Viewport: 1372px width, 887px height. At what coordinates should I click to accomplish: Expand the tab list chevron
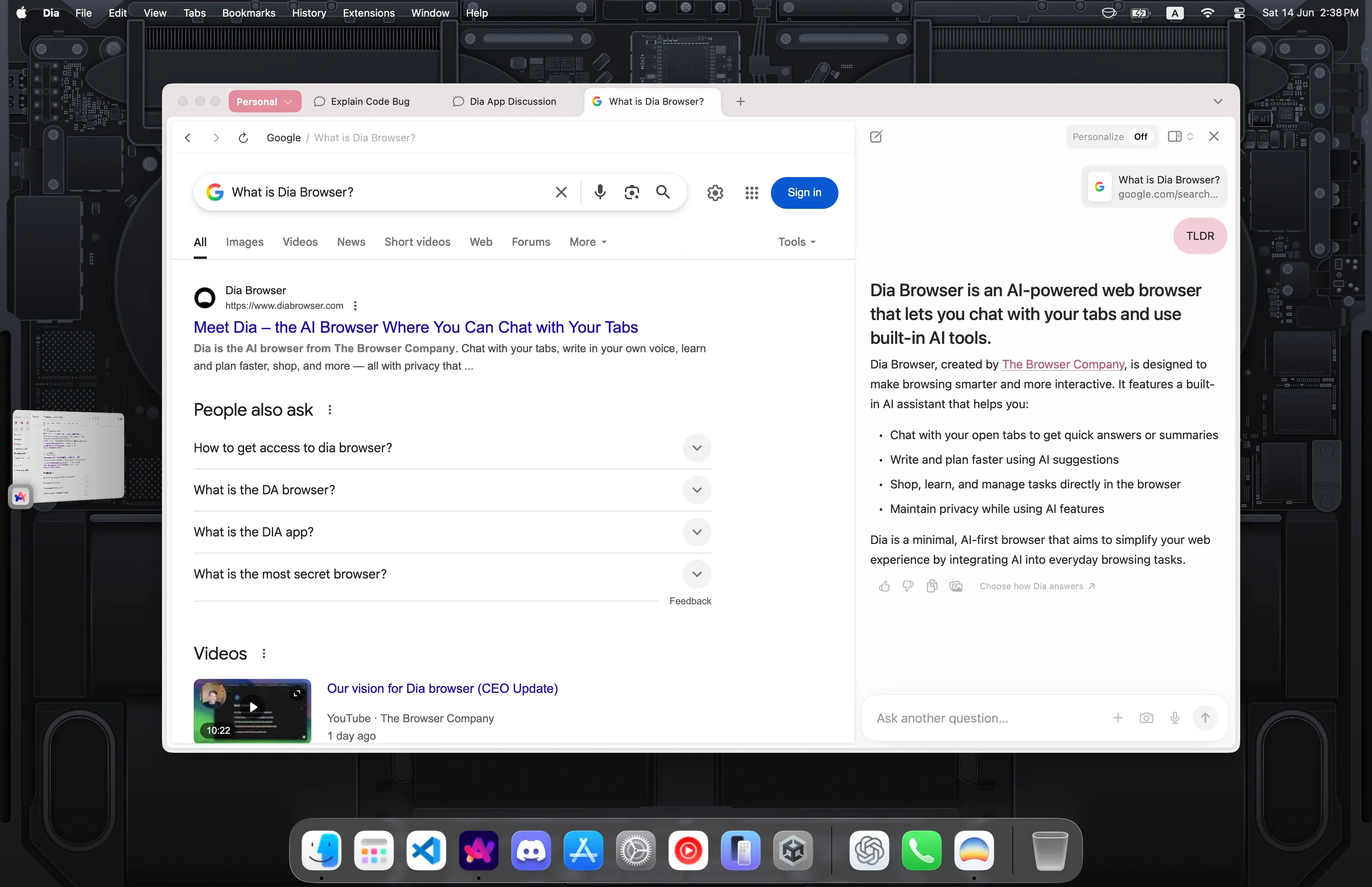[1218, 101]
